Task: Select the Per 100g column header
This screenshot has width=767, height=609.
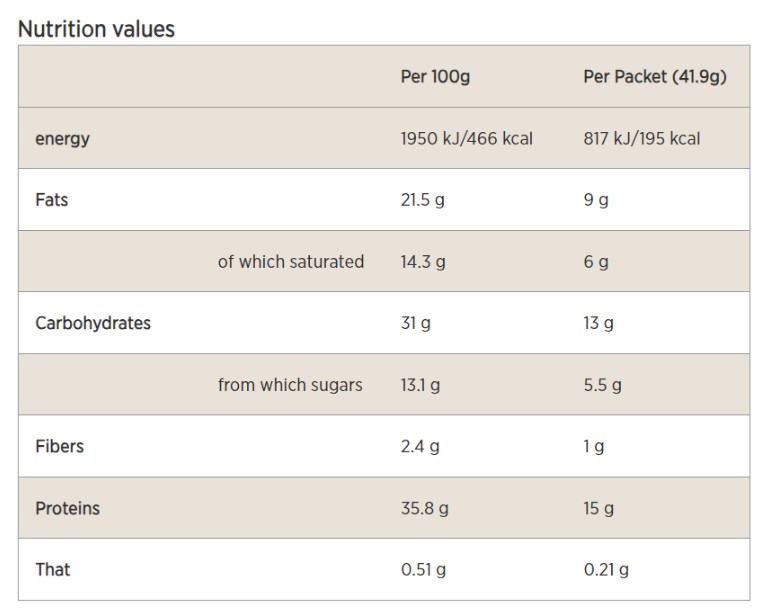Action: click(435, 77)
